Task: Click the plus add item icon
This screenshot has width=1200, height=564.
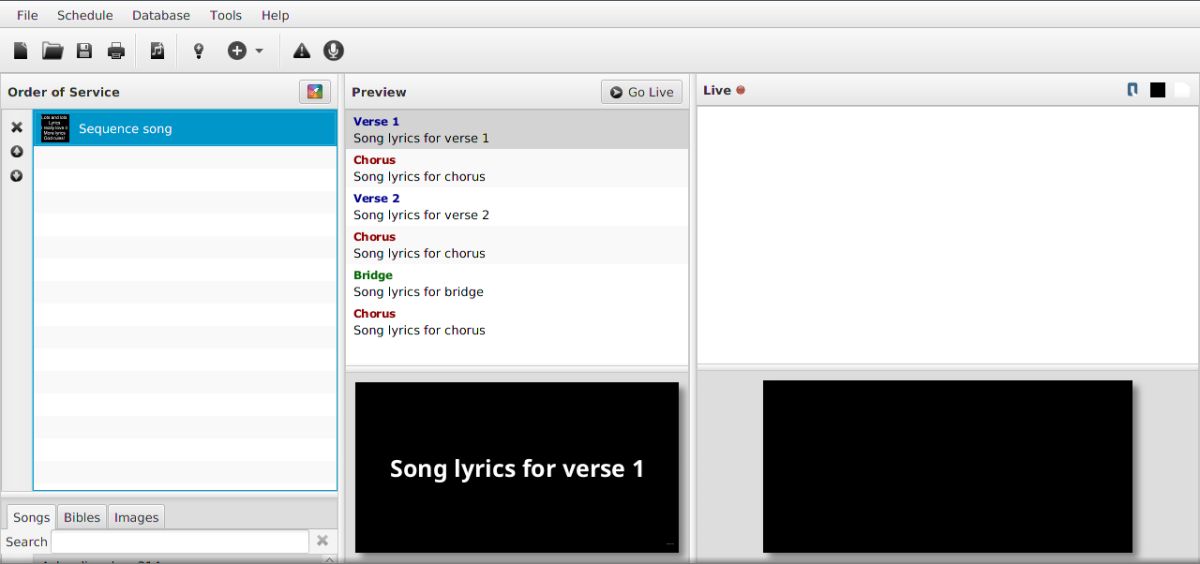Action: coord(237,51)
